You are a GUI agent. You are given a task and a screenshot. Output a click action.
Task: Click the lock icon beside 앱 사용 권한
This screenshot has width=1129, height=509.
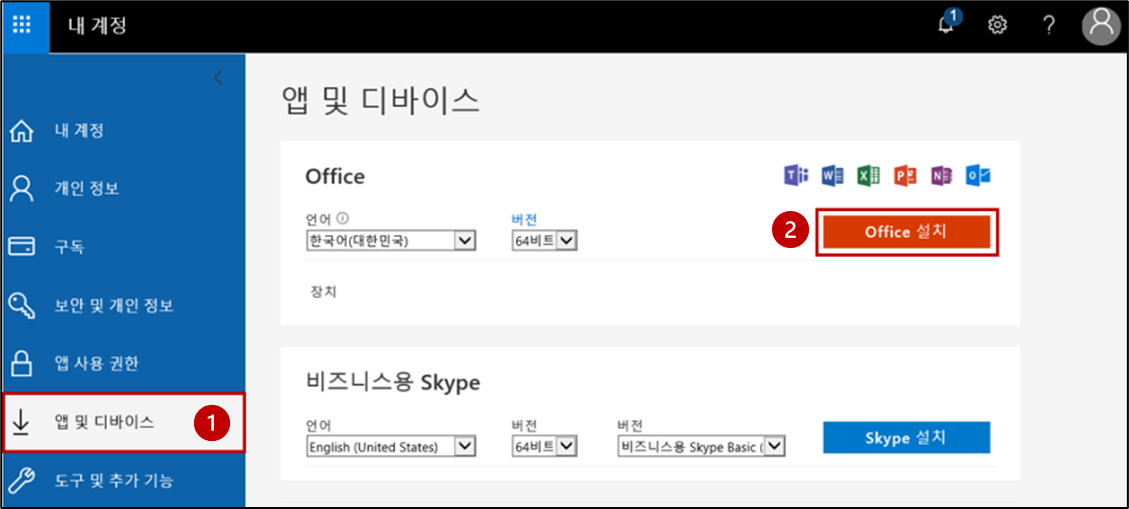coord(22,364)
